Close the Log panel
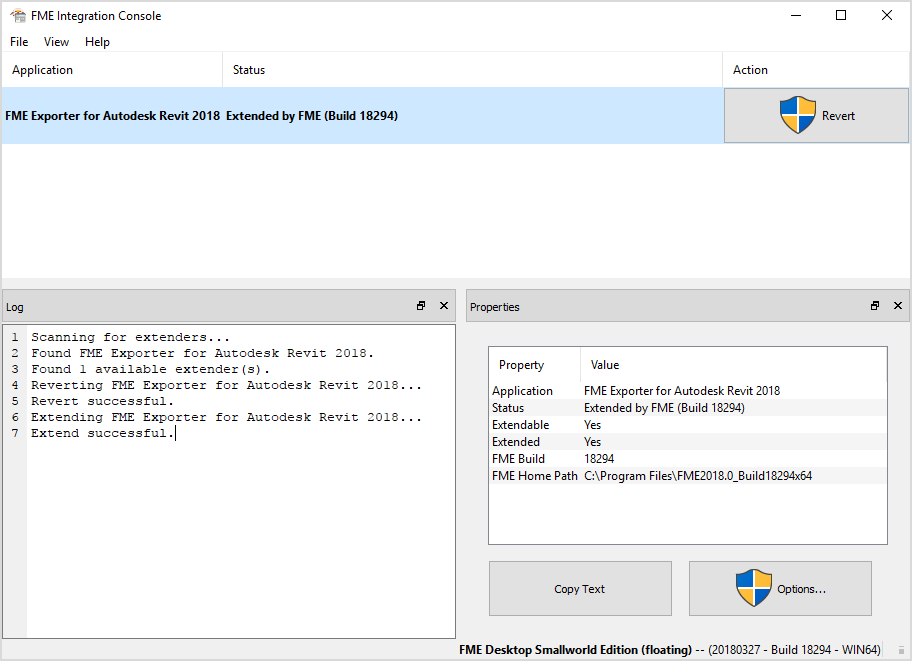Screen dimensions: 912x661 [x=444, y=305]
